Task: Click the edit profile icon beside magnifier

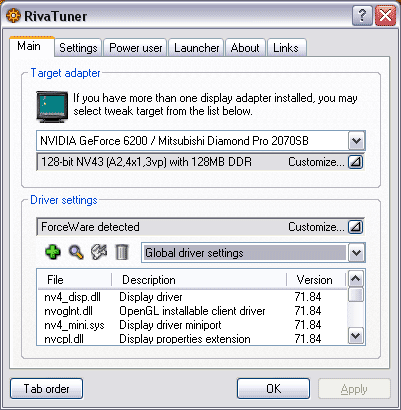Action: click(99, 252)
